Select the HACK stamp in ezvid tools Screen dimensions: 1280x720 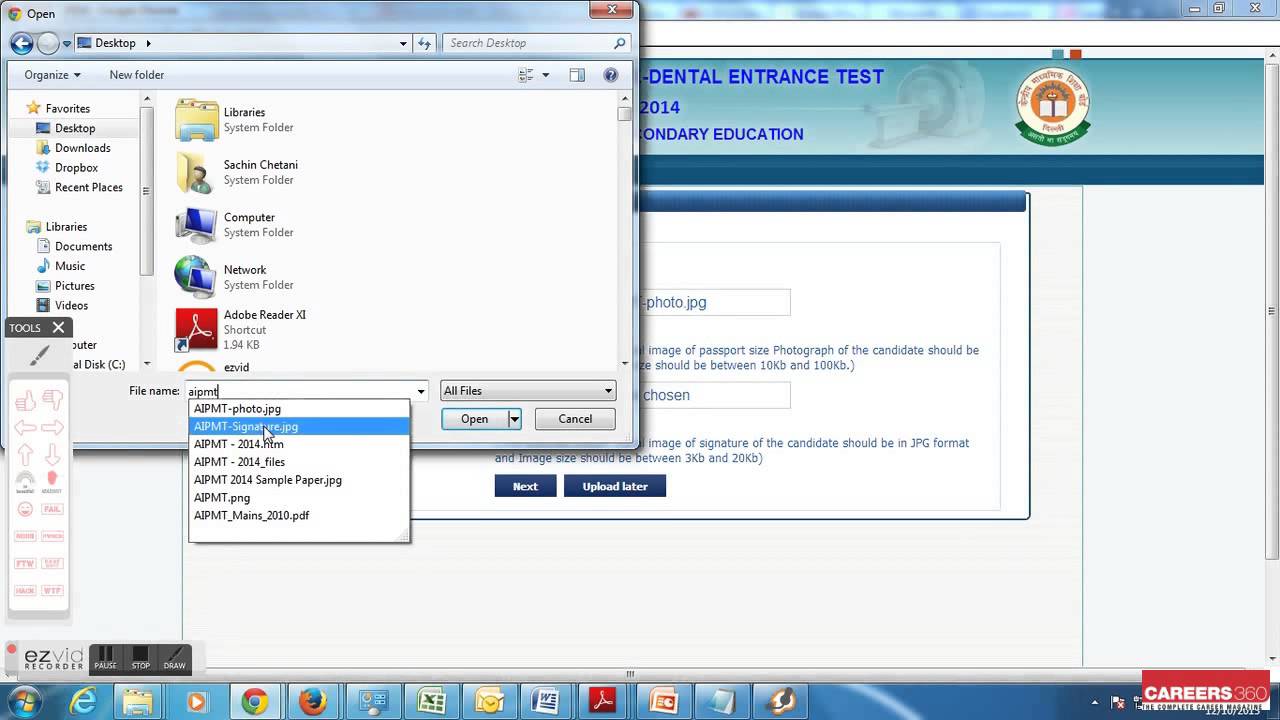(x=26, y=590)
